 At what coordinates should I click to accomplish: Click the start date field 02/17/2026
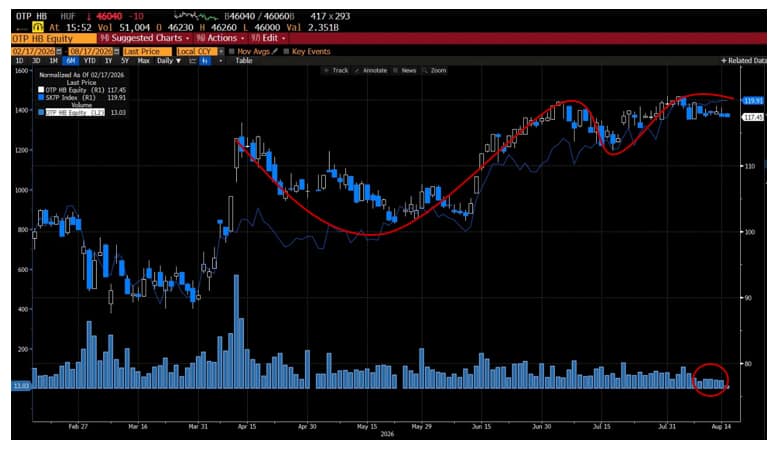pos(33,52)
